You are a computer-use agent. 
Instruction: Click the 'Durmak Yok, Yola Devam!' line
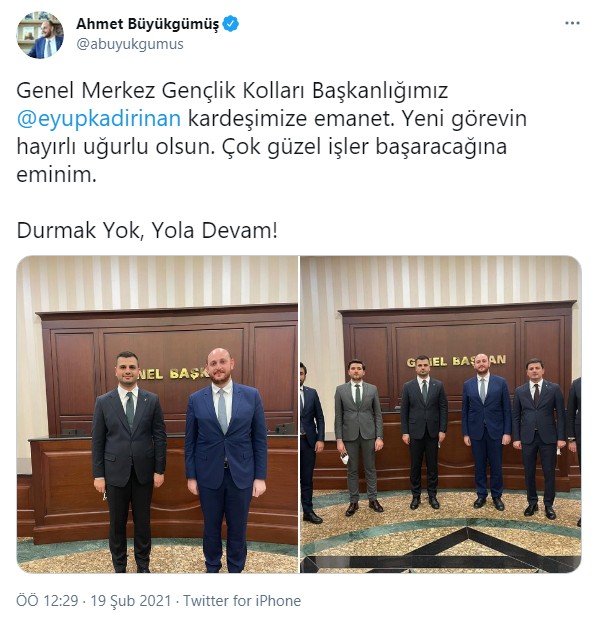pos(147,230)
